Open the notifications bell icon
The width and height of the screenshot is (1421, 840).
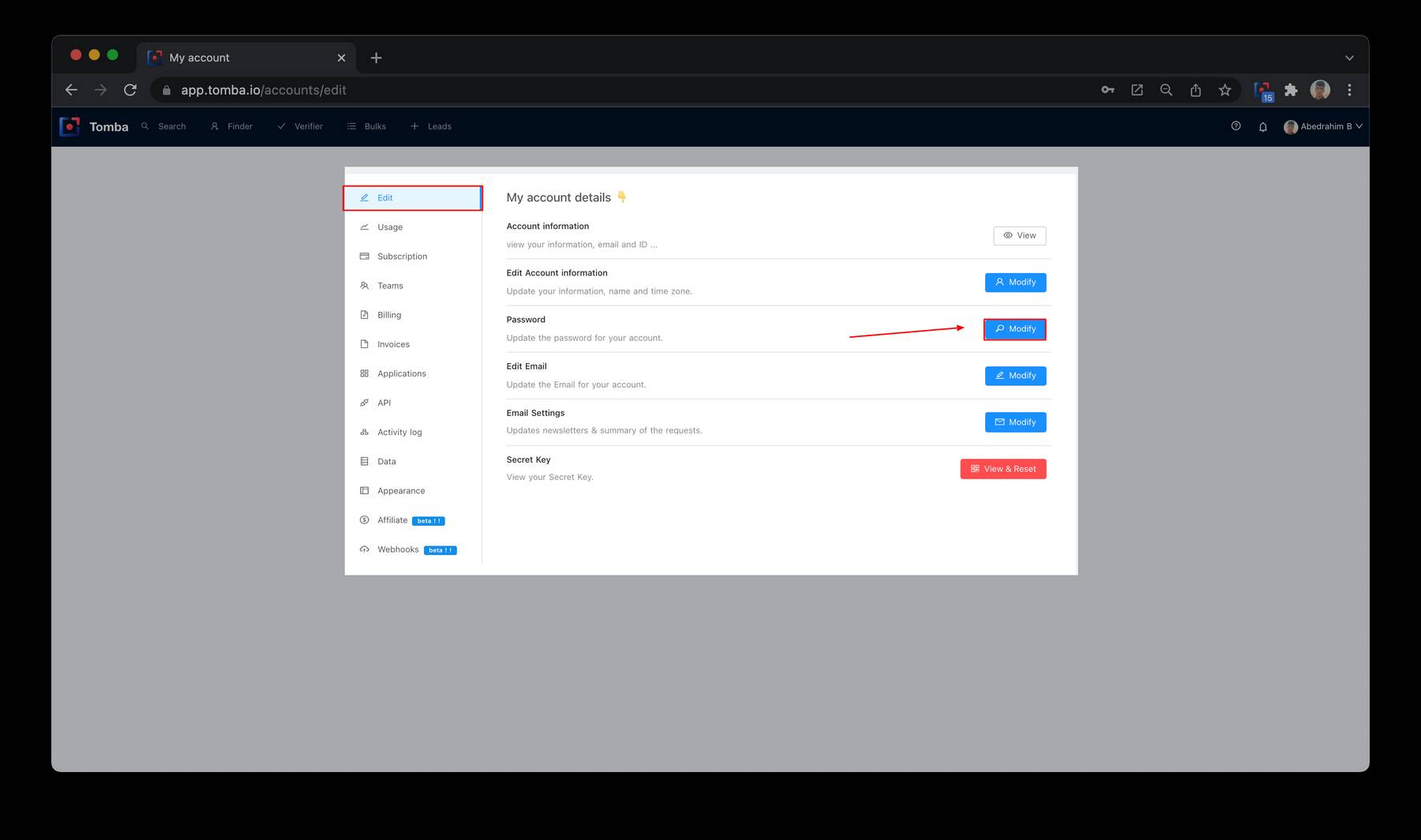point(1263,126)
